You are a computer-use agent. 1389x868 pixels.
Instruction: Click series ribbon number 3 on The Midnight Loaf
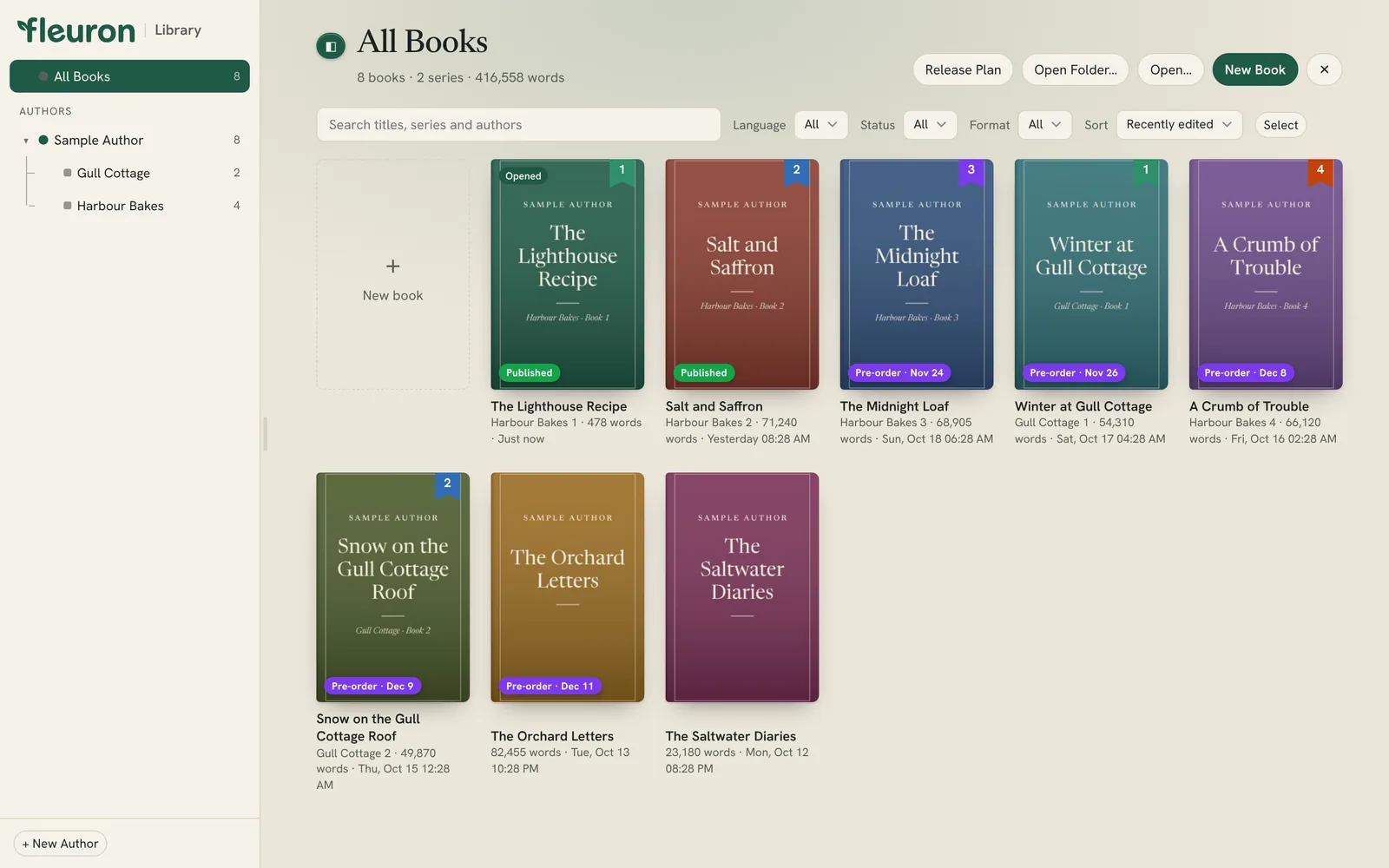971,171
